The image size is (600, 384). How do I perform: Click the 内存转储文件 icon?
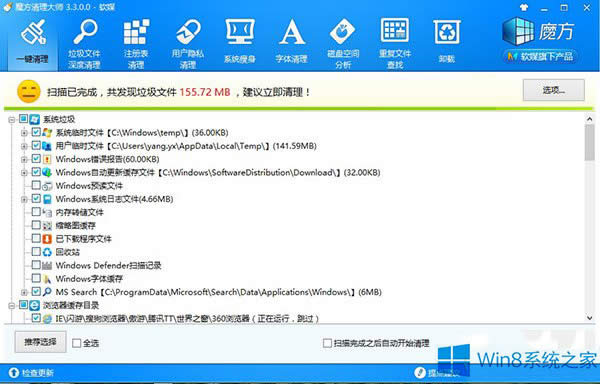point(47,212)
